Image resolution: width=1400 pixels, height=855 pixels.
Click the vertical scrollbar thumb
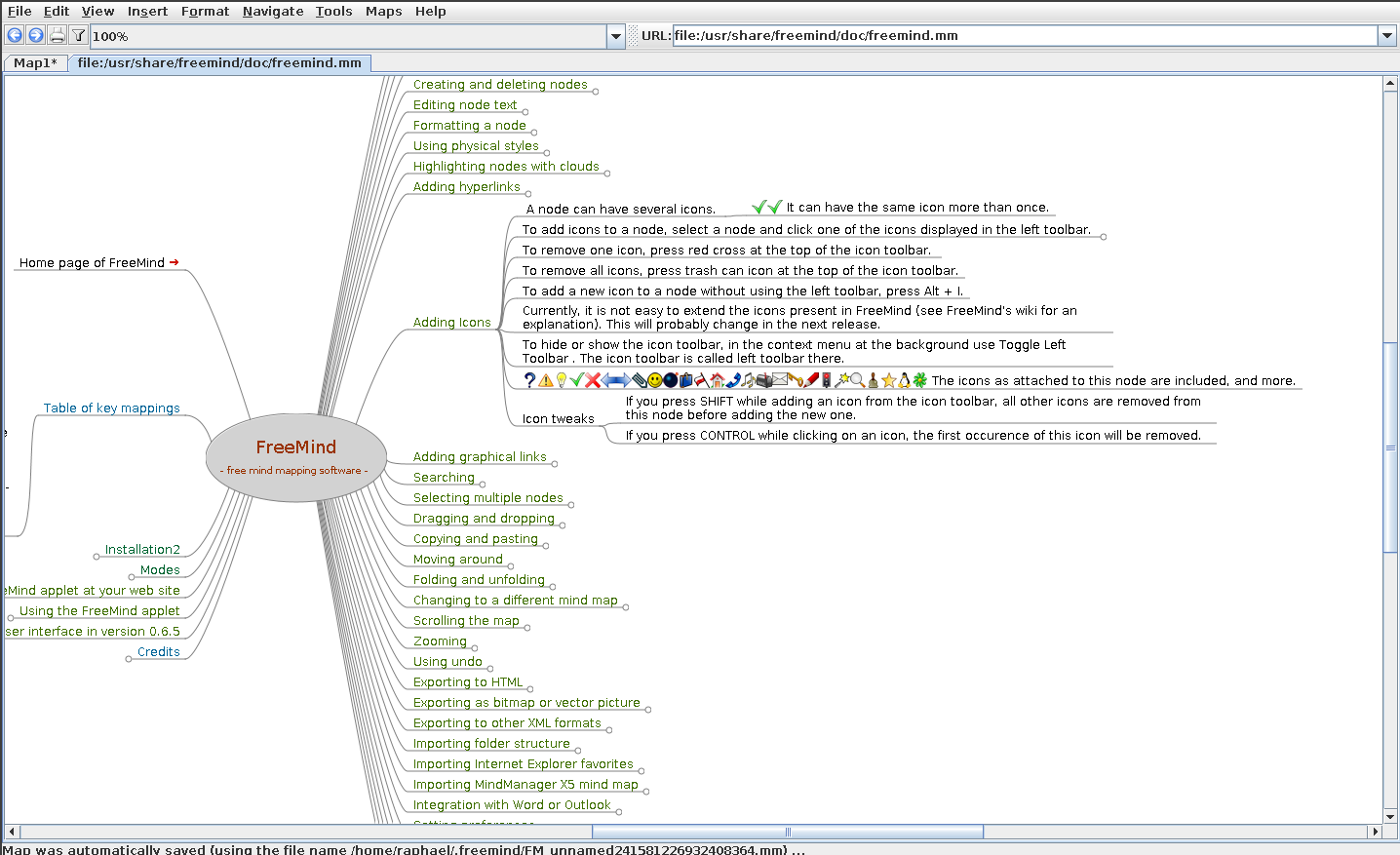click(1390, 447)
